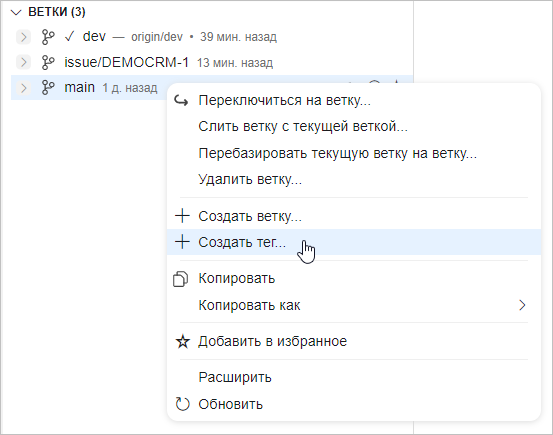This screenshot has width=553, height=435.
Task: Select the main branch name
Action: tap(79, 87)
